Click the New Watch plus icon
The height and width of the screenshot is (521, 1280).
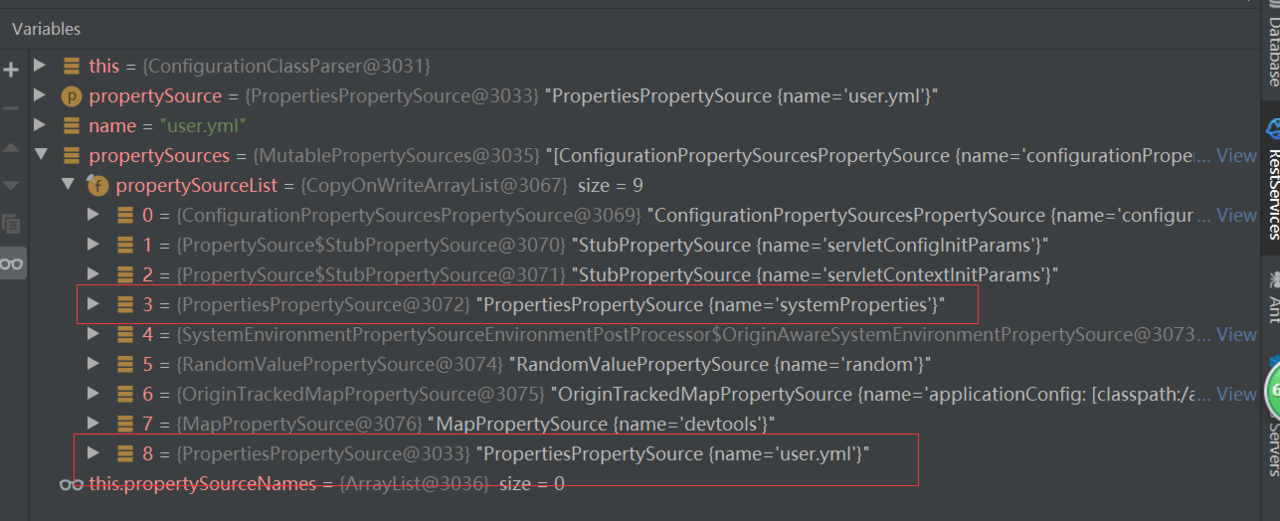click(x=11, y=70)
